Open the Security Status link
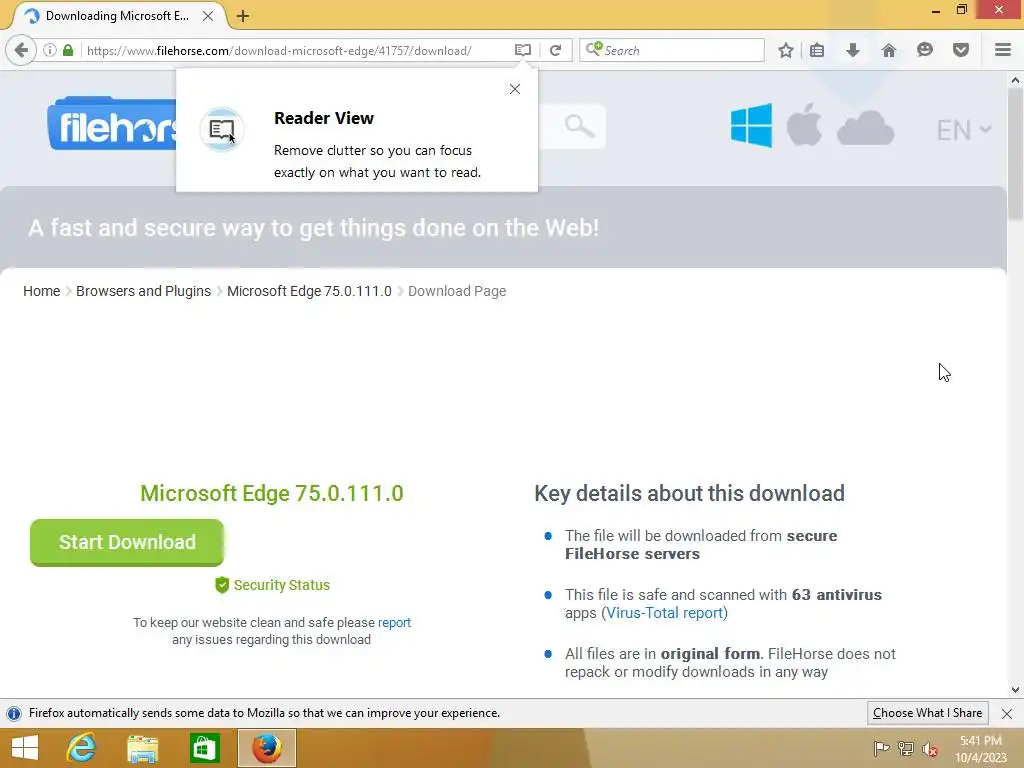The height and width of the screenshot is (768, 1024). 272,585
